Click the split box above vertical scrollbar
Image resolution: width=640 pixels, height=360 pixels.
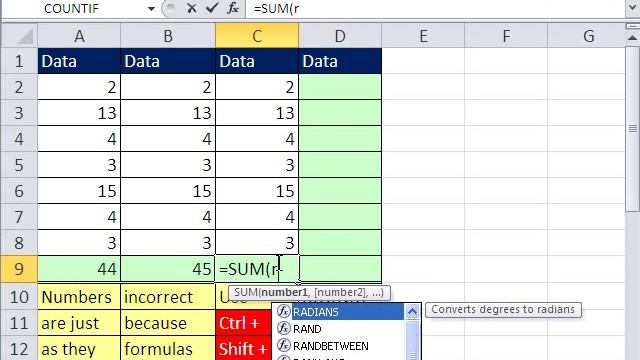(x=632, y=27)
